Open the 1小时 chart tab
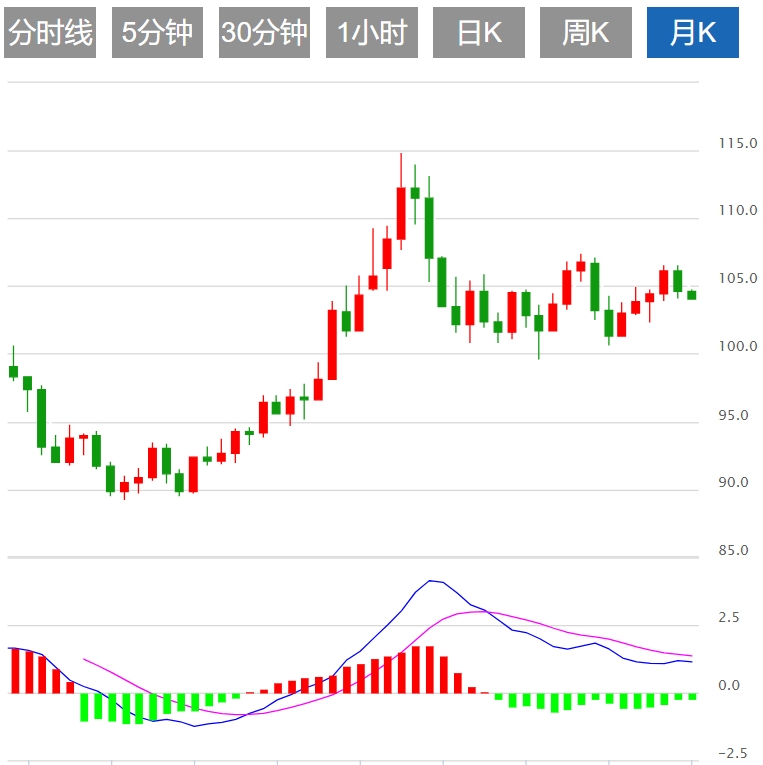The width and height of the screenshot is (763, 765). [x=372, y=33]
